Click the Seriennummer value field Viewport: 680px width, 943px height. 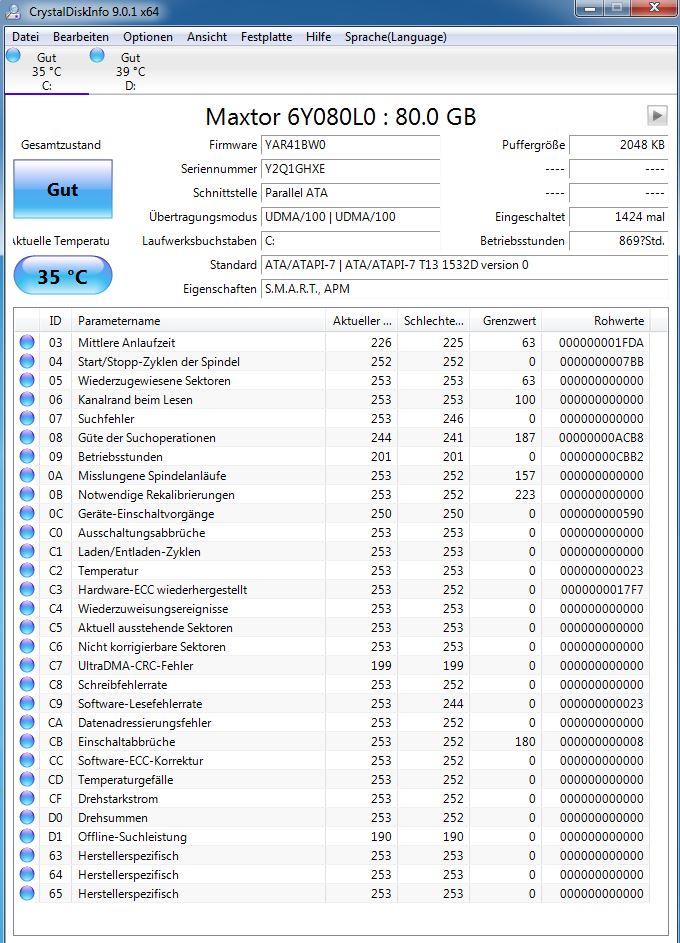coord(350,169)
